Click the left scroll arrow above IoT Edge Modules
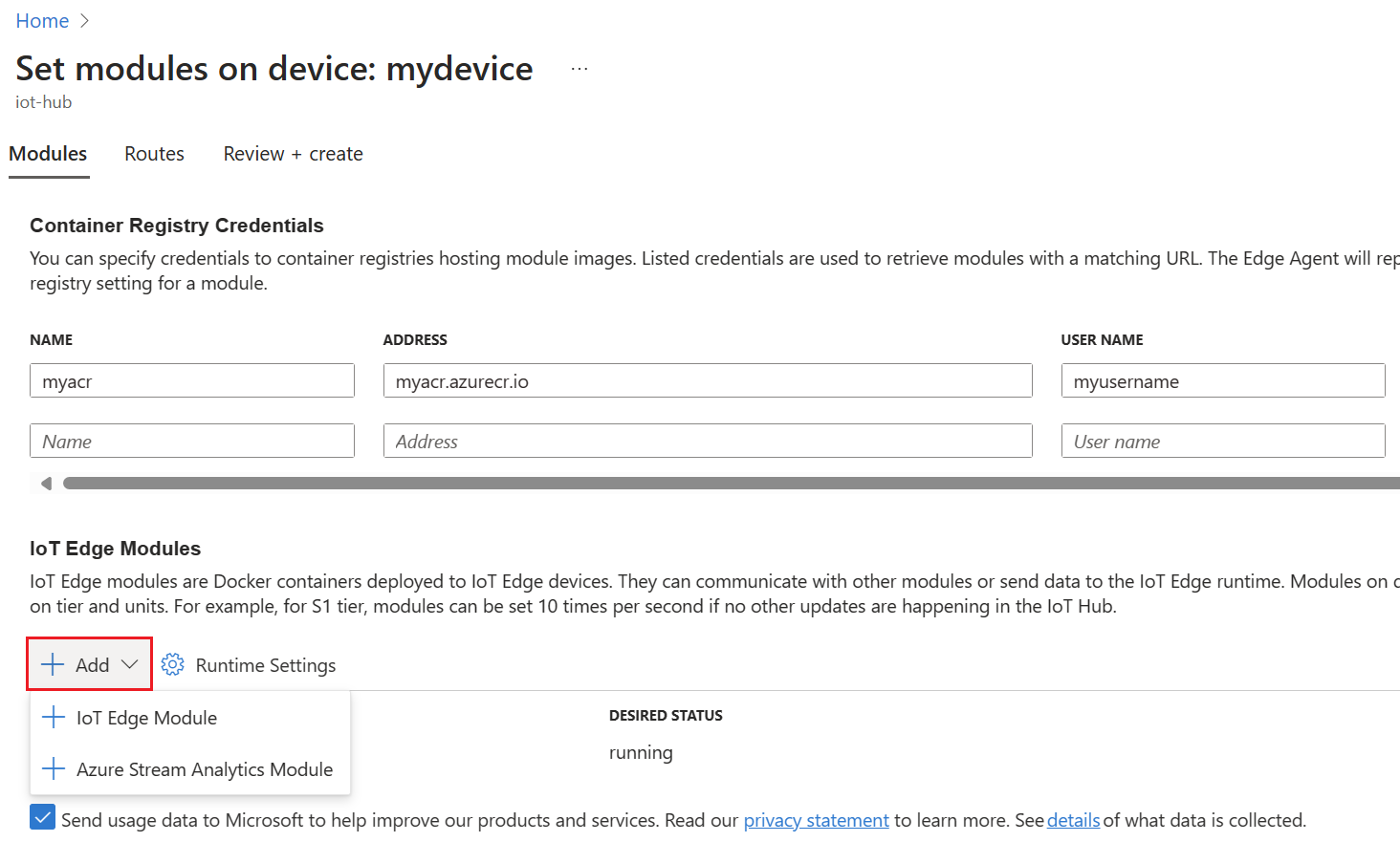1400x842 pixels. click(x=44, y=483)
